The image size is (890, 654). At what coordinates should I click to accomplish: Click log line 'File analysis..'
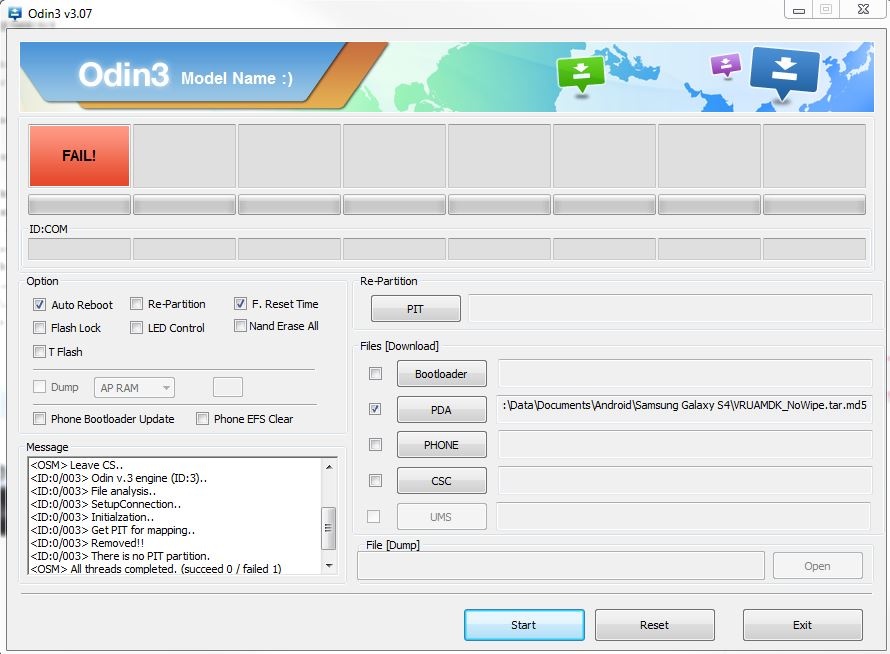(93, 491)
